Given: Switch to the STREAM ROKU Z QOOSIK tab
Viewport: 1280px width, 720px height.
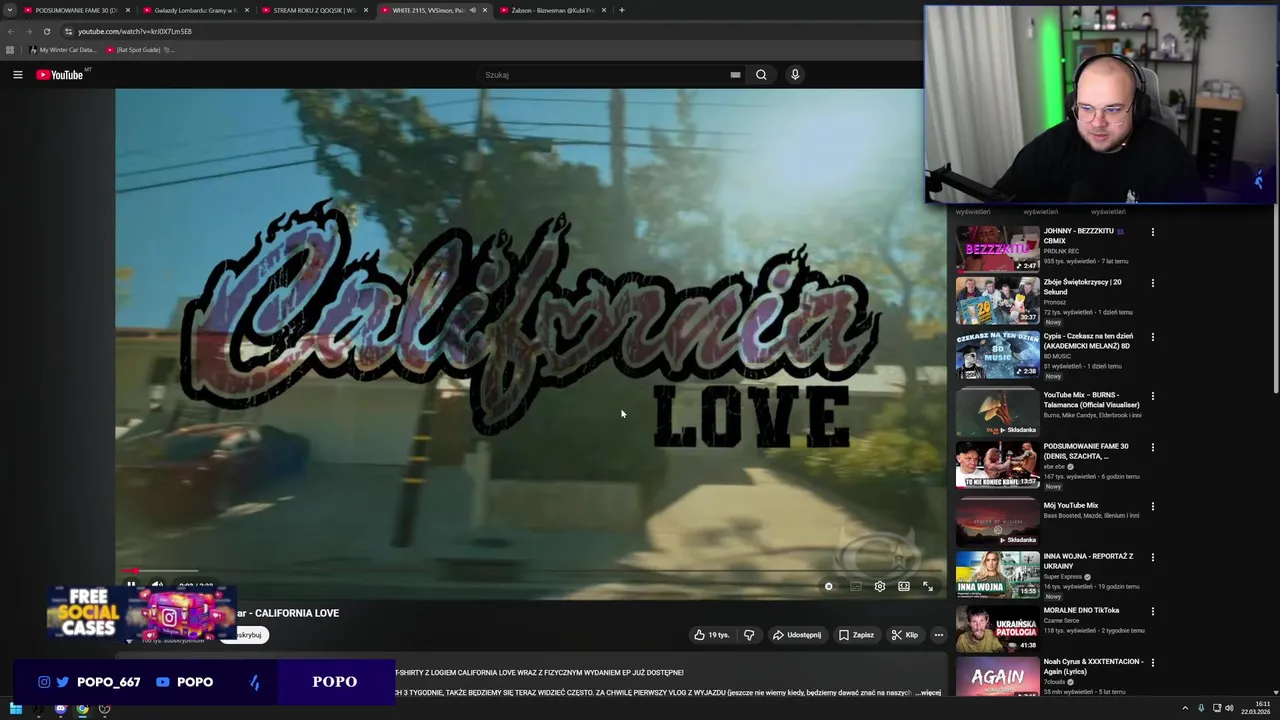Looking at the screenshot, I should [x=313, y=10].
